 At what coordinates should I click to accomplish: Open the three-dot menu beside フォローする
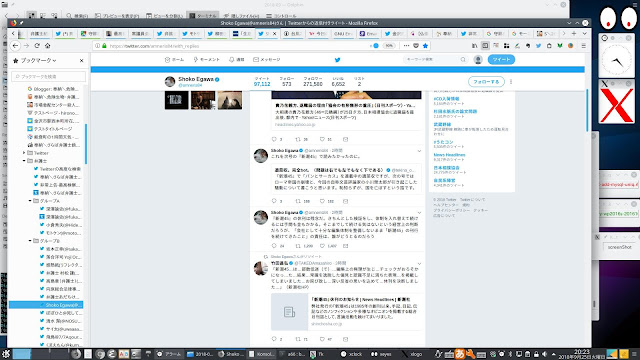[x=511, y=82]
